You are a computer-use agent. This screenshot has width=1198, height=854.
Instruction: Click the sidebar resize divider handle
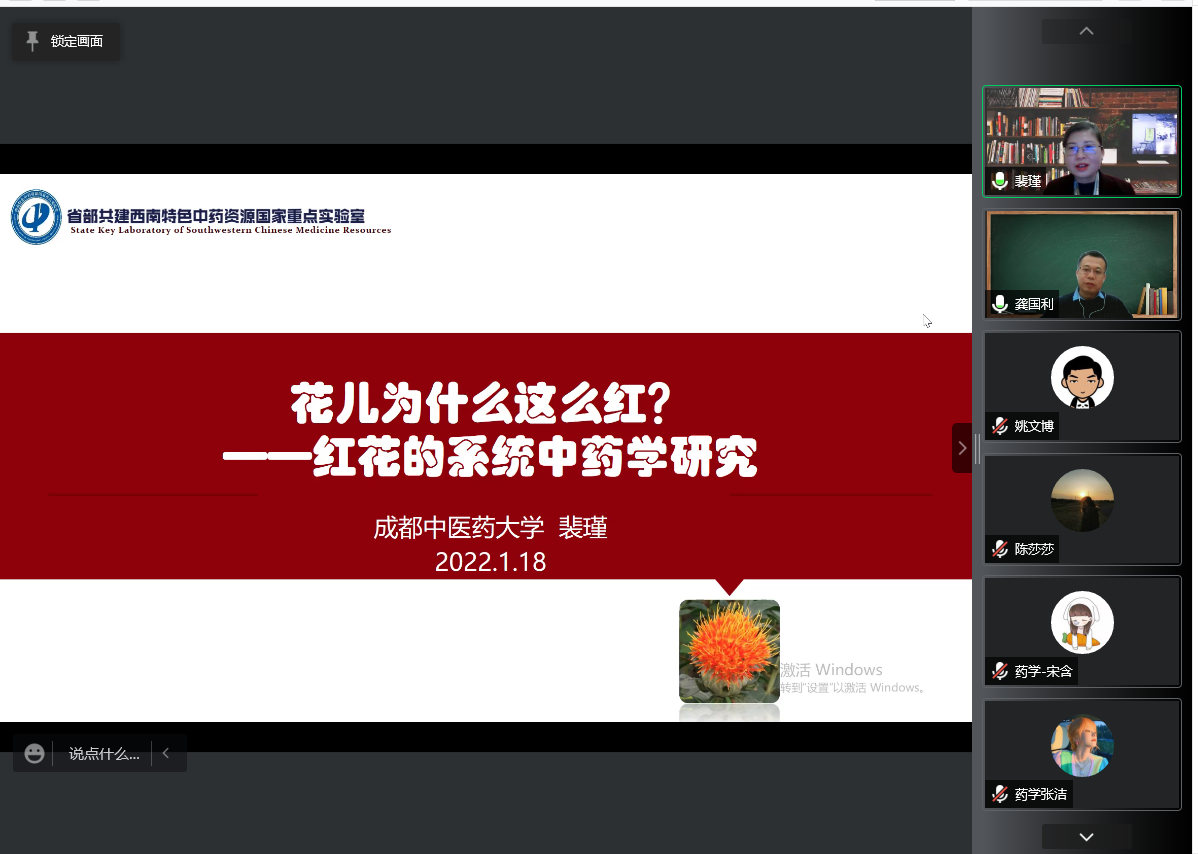(x=977, y=448)
